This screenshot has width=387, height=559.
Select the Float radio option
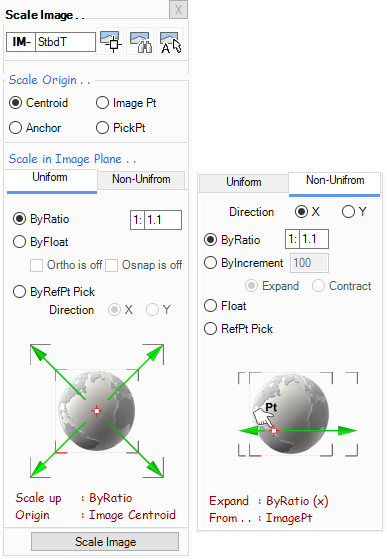225,306
